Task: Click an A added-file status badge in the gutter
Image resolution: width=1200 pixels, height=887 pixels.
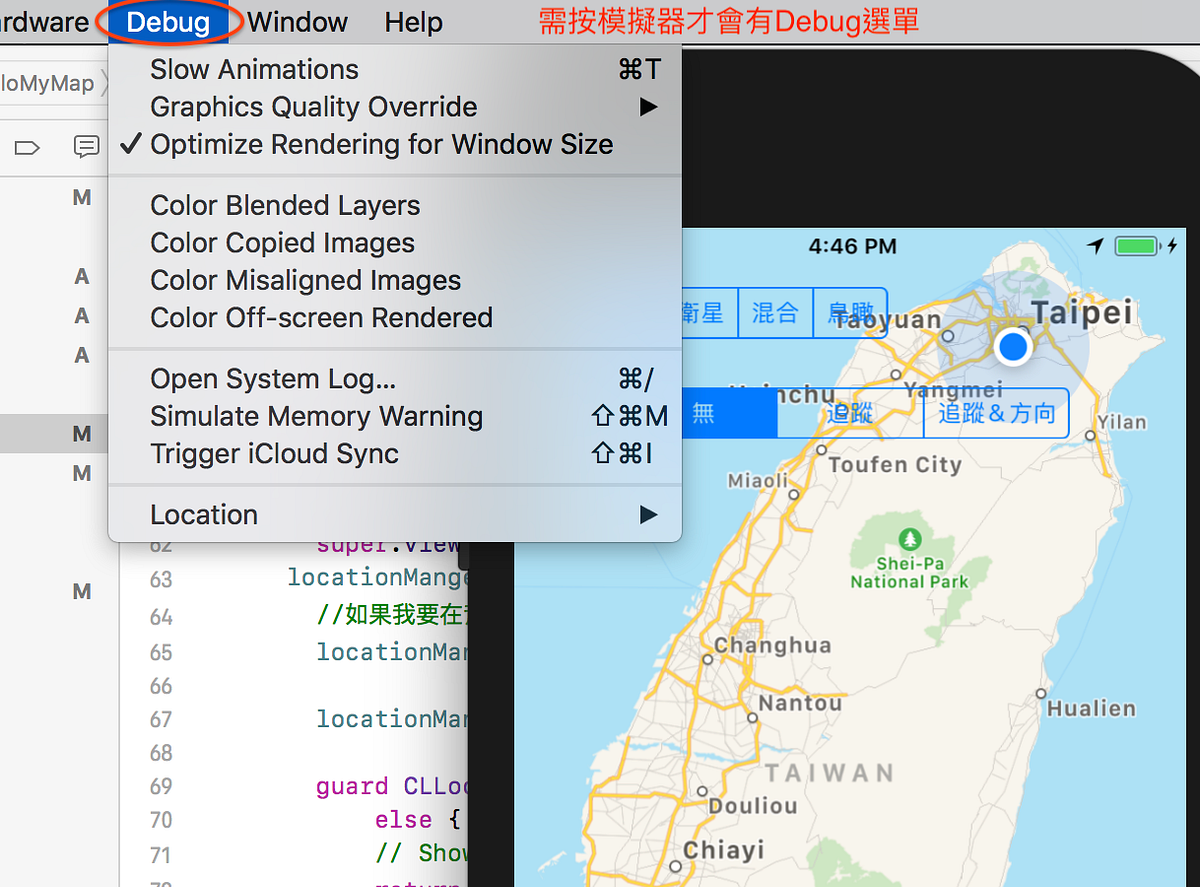Action: [x=82, y=276]
